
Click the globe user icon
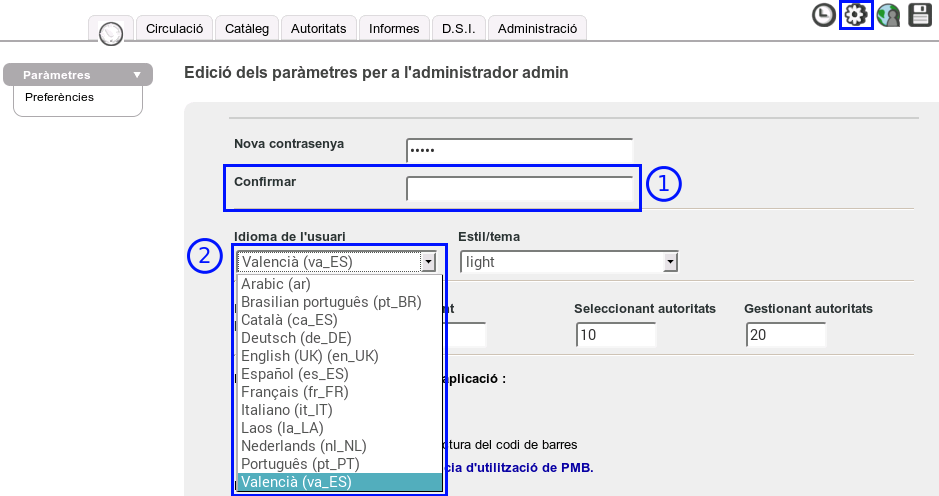(x=888, y=15)
